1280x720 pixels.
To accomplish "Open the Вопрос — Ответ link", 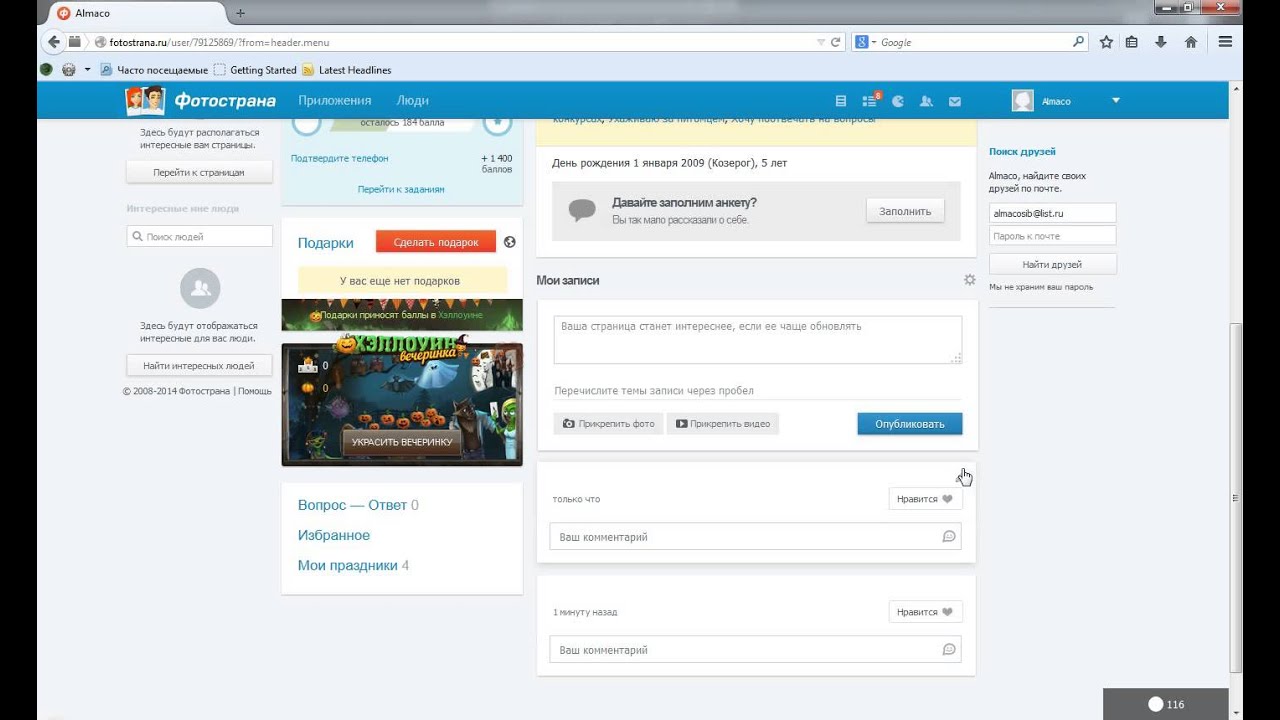I will (x=352, y=505).
